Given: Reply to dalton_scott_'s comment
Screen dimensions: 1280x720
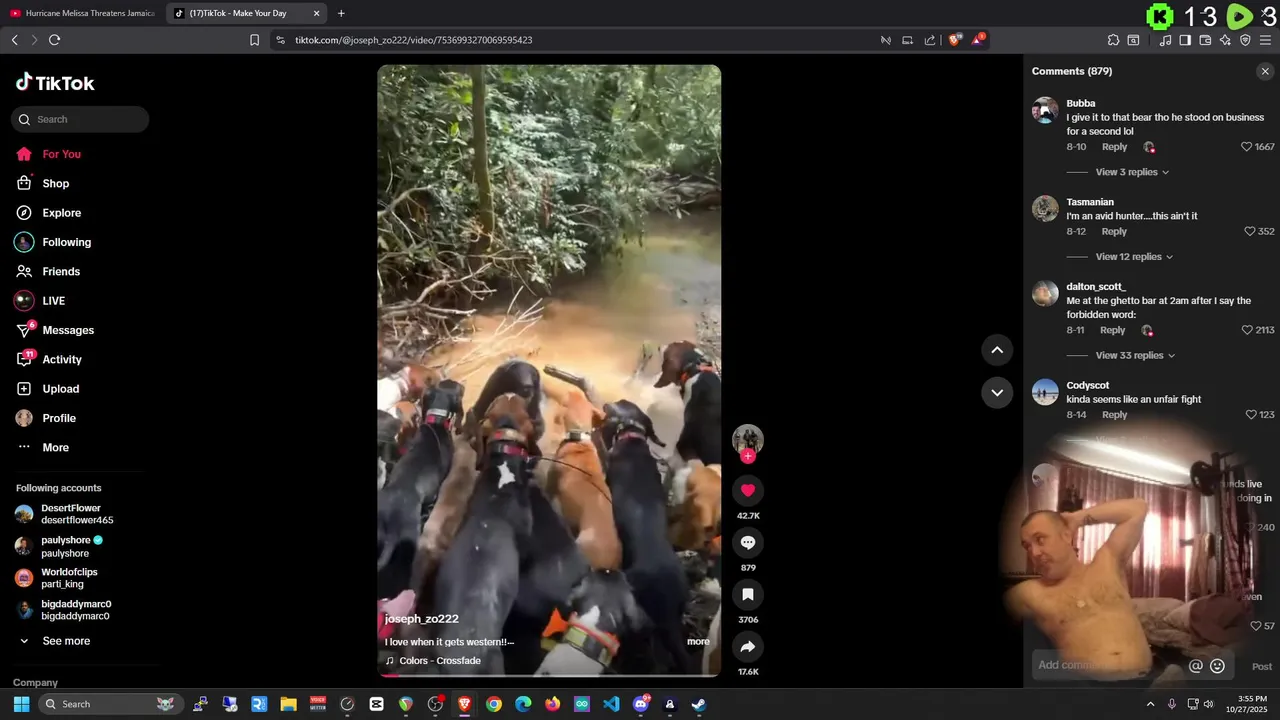Looking at the screenshot, I should coord(1113,330).
